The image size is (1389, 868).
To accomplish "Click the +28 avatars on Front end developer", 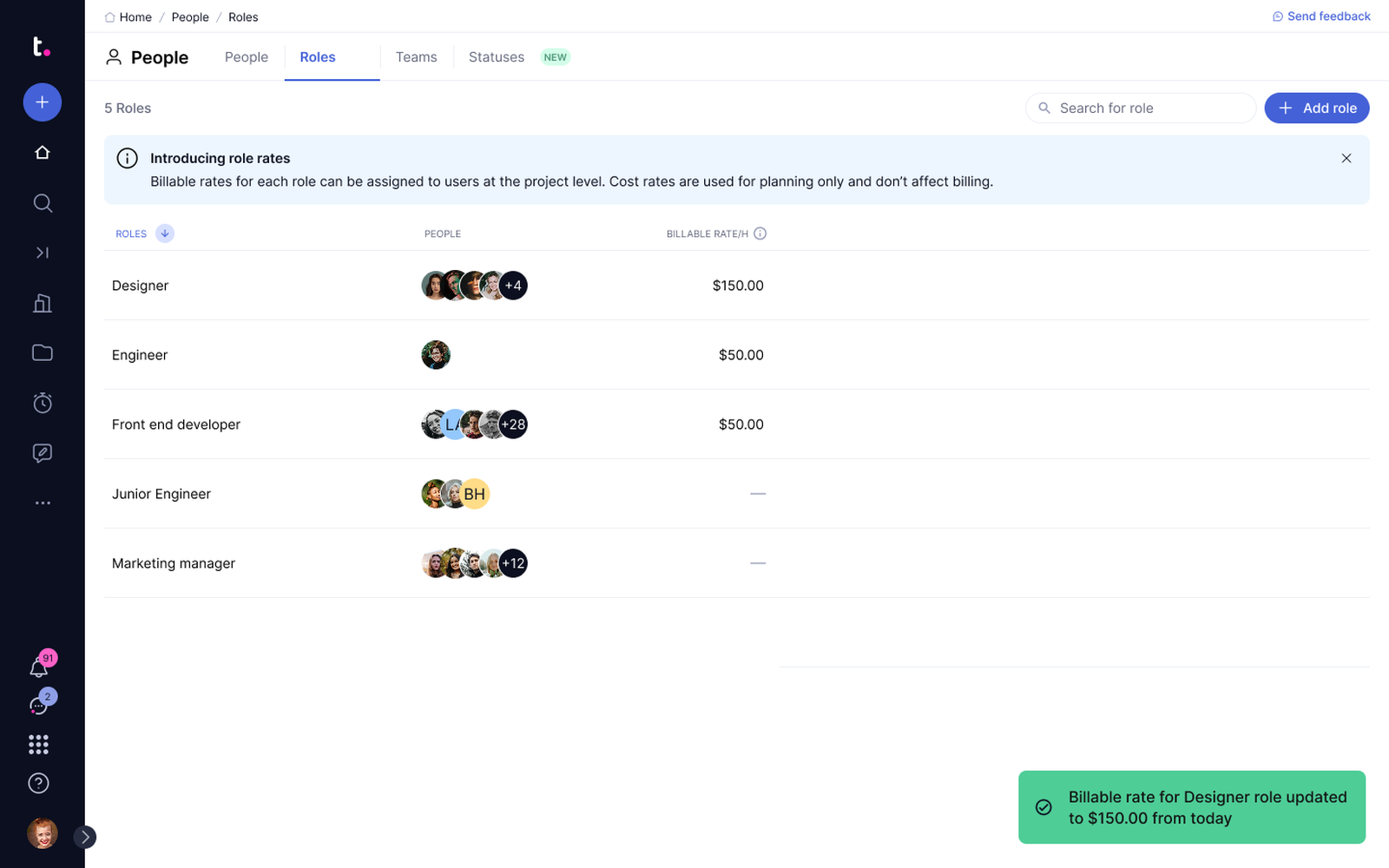I will (514, 424).
